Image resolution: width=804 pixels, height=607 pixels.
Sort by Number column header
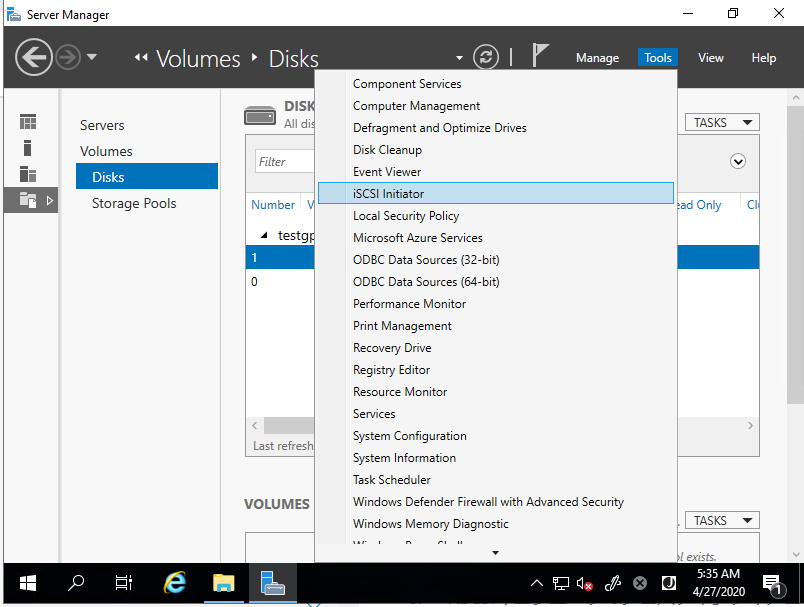[273, 205]
